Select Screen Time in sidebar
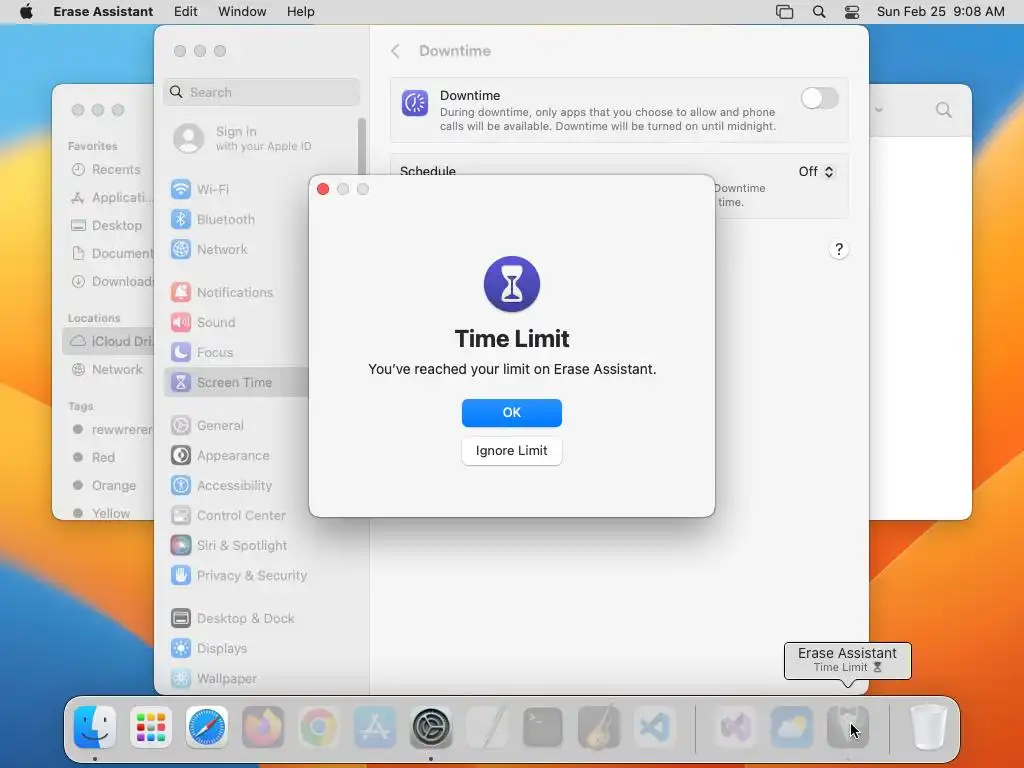The height and width of the screenshot is (768, 1024). 234,382
